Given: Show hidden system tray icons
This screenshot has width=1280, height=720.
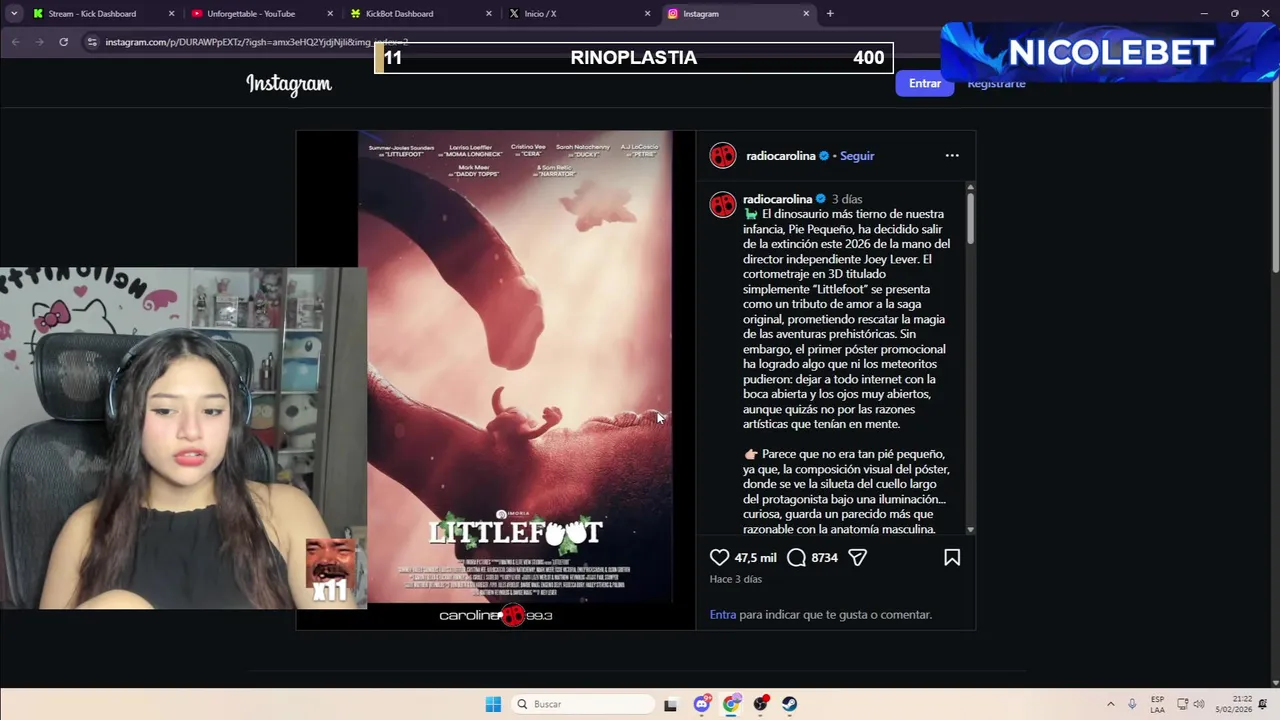Looking at the screenshot, I should coord(1110,704).
